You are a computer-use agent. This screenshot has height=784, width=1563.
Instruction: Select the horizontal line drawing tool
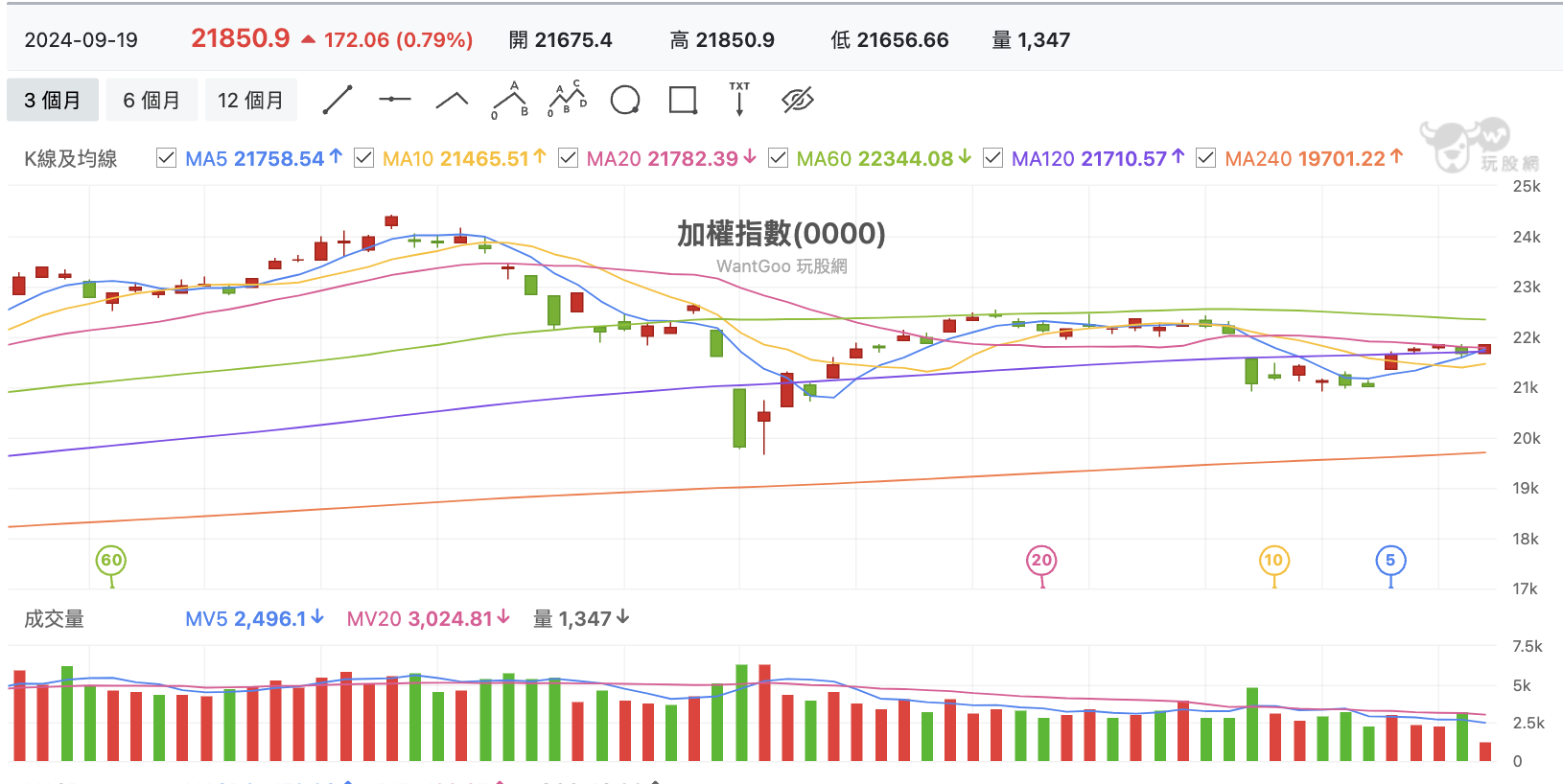point(394,100)
